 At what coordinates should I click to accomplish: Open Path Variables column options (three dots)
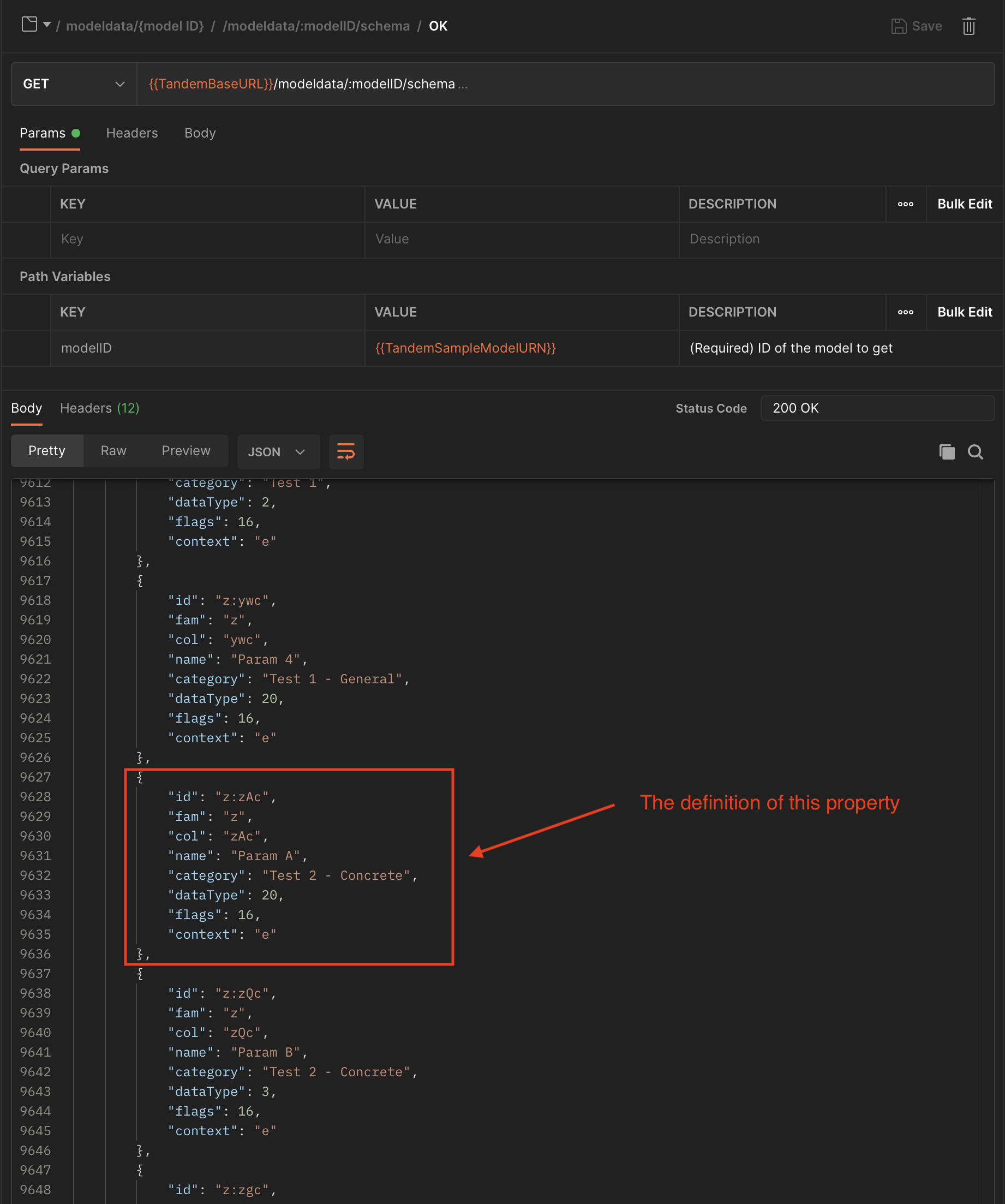tap(905, 313)
